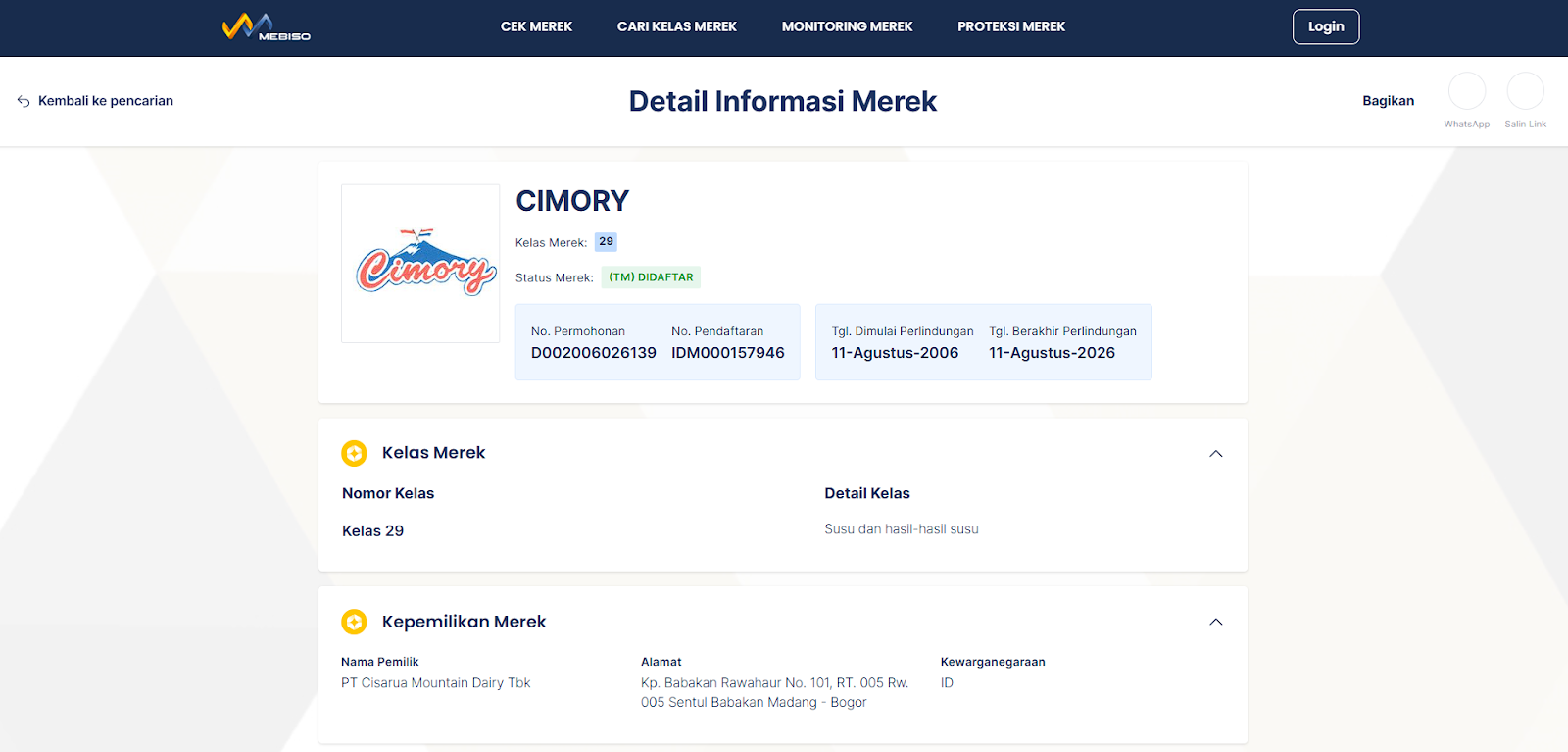Click the Kelas Merek section title
Screen dimensions: 1568x752
click(x=433, y=453)
